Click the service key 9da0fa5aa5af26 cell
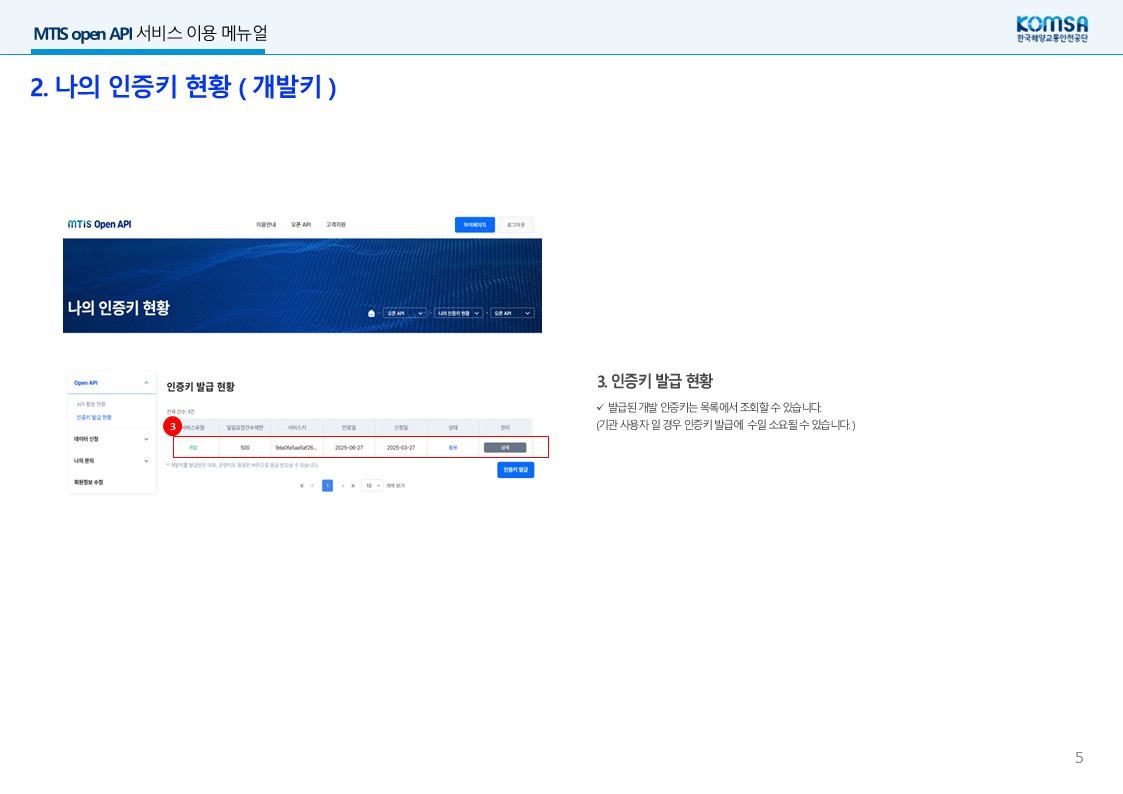 296,447
